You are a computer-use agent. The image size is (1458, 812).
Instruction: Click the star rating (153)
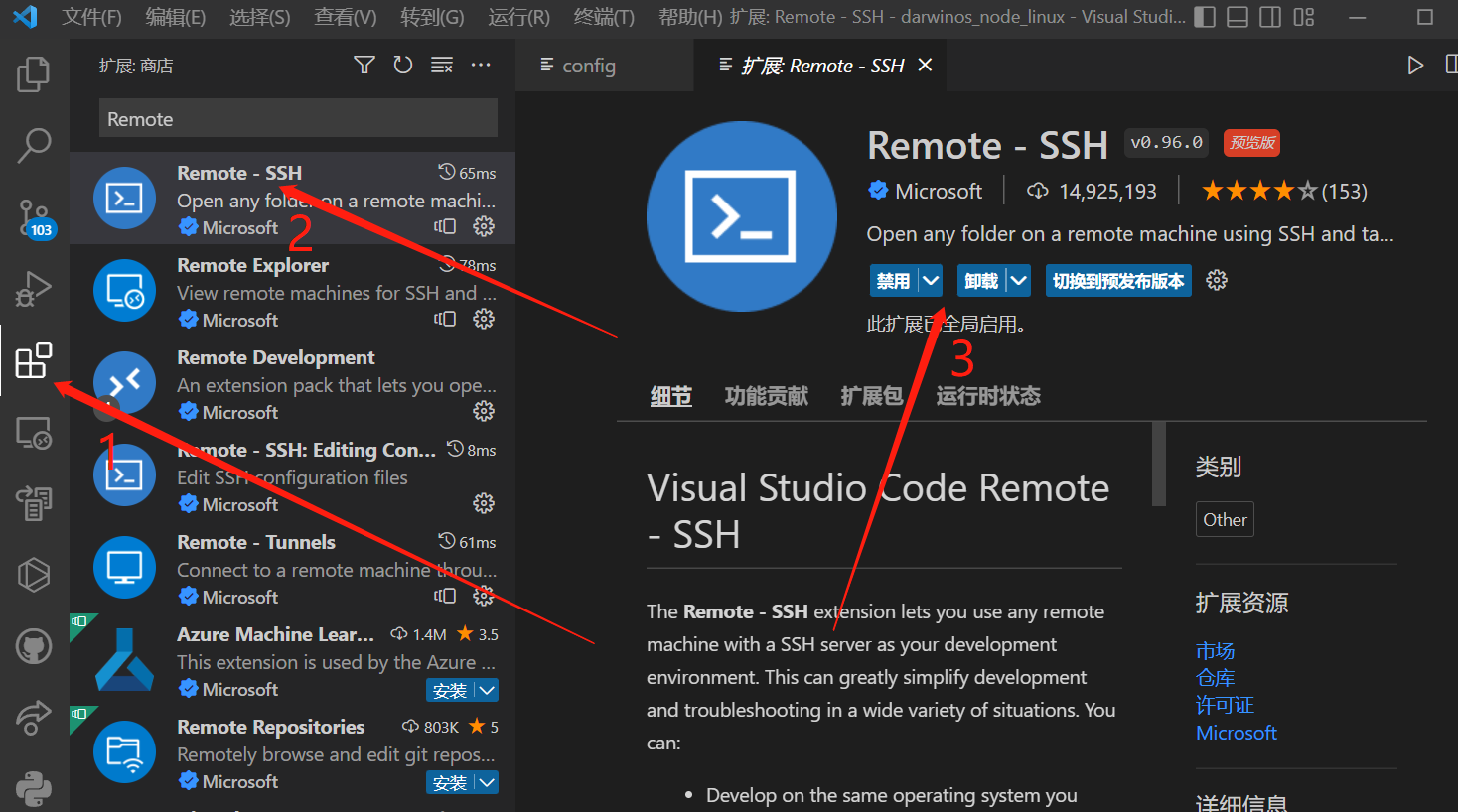(1284, 191)
